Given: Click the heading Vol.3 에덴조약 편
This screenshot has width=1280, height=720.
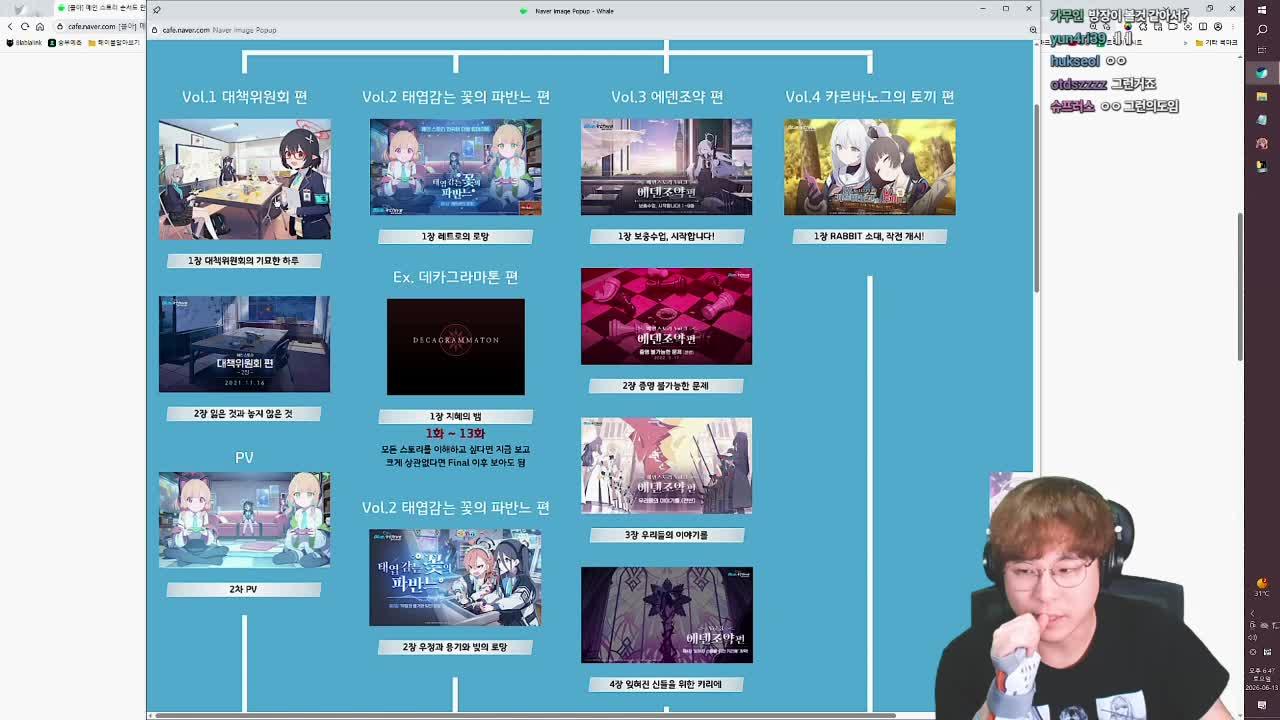Looking at the screenshot, I should point(667,96).
